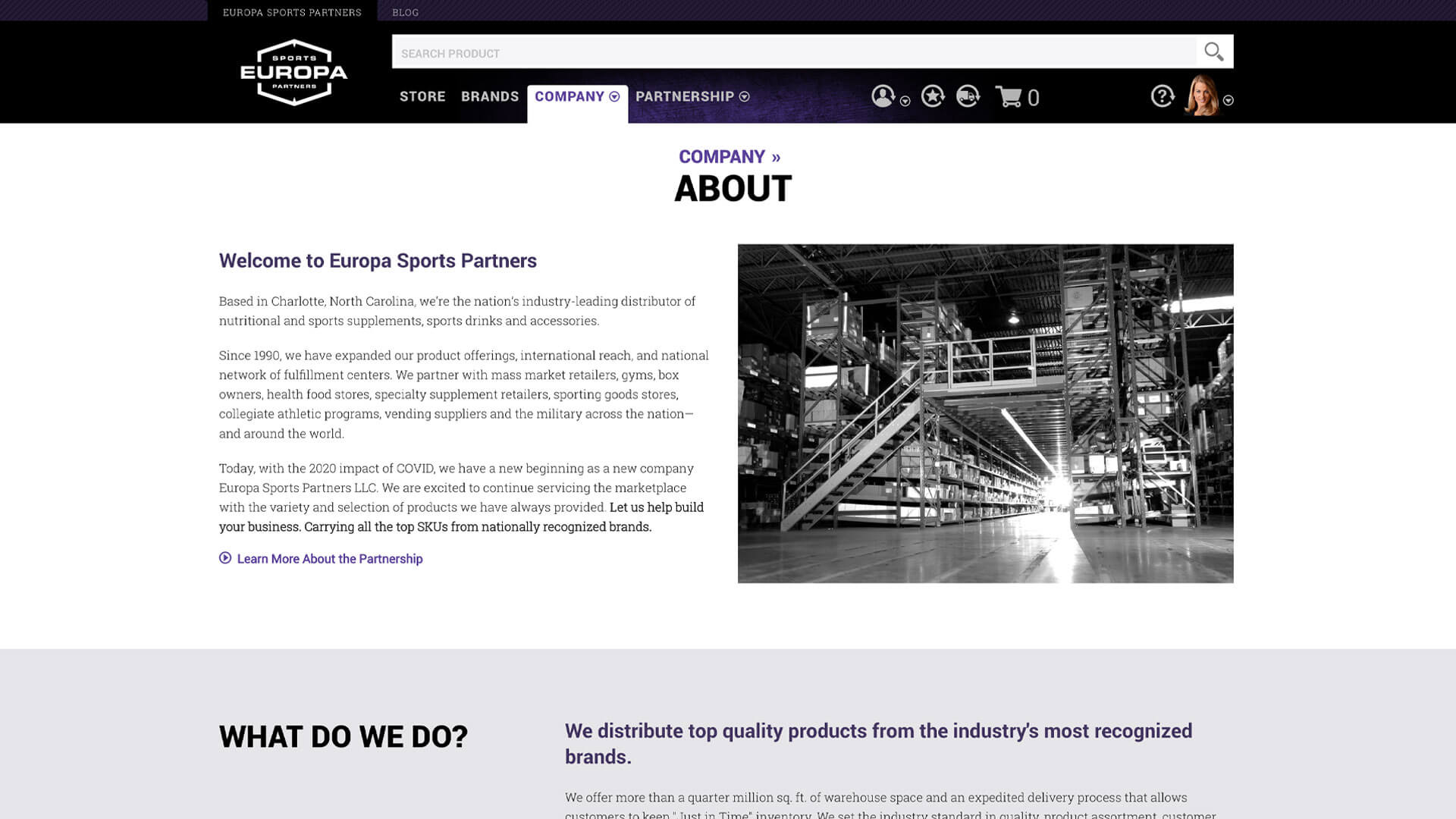Open the shopping cart icon
Image resolution: width=1456 pixels, height=819 pixels.
[1009, 97]
